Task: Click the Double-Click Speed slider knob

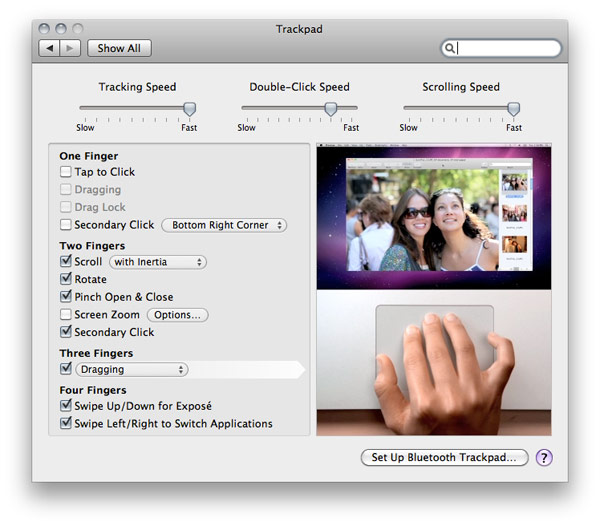Action: point(330,109)
